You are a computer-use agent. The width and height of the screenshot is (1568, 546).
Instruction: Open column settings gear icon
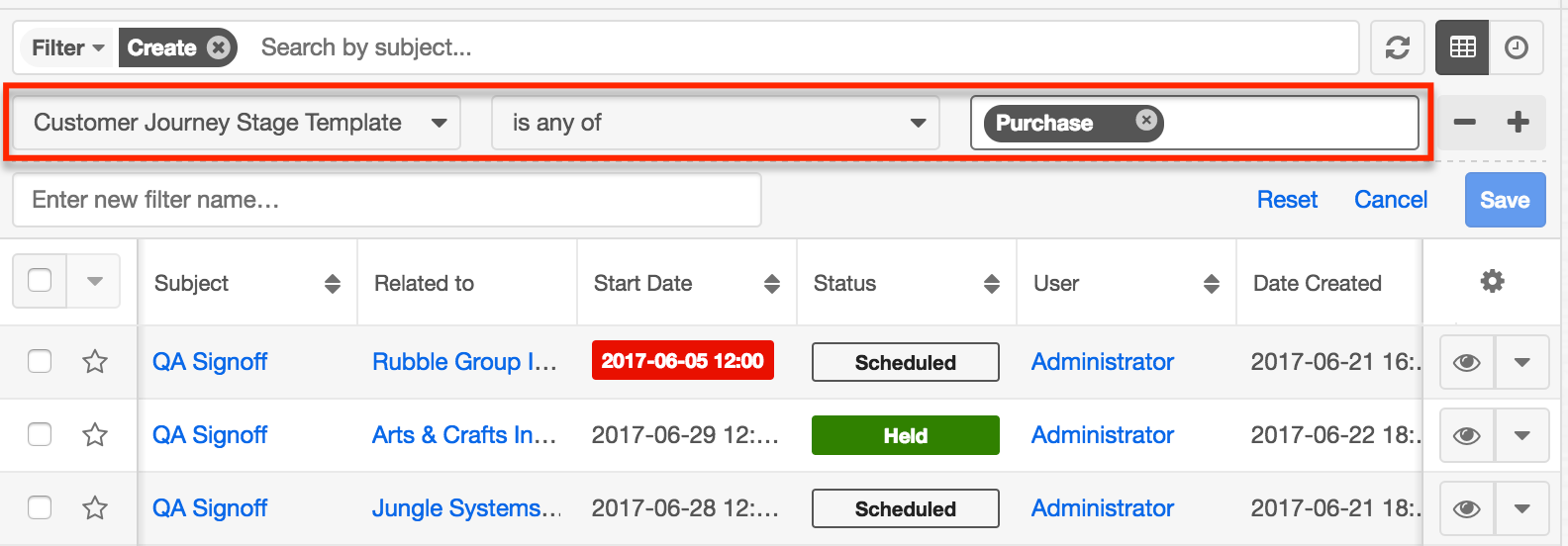point(1492,282)
